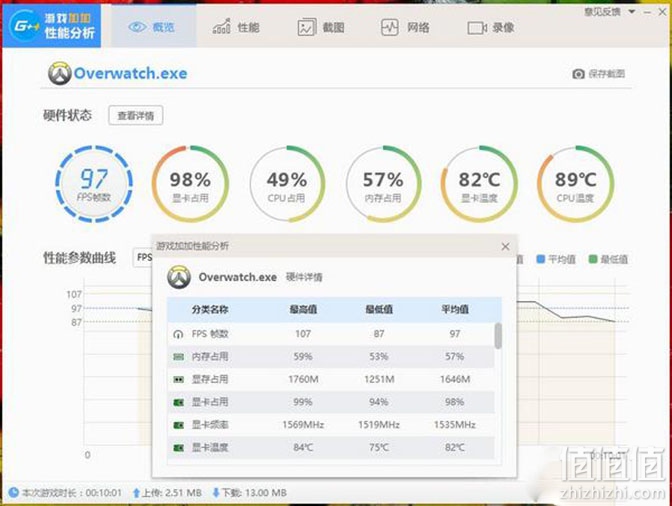Click the clock icon beside 本次游戏时长

[14, 493]
